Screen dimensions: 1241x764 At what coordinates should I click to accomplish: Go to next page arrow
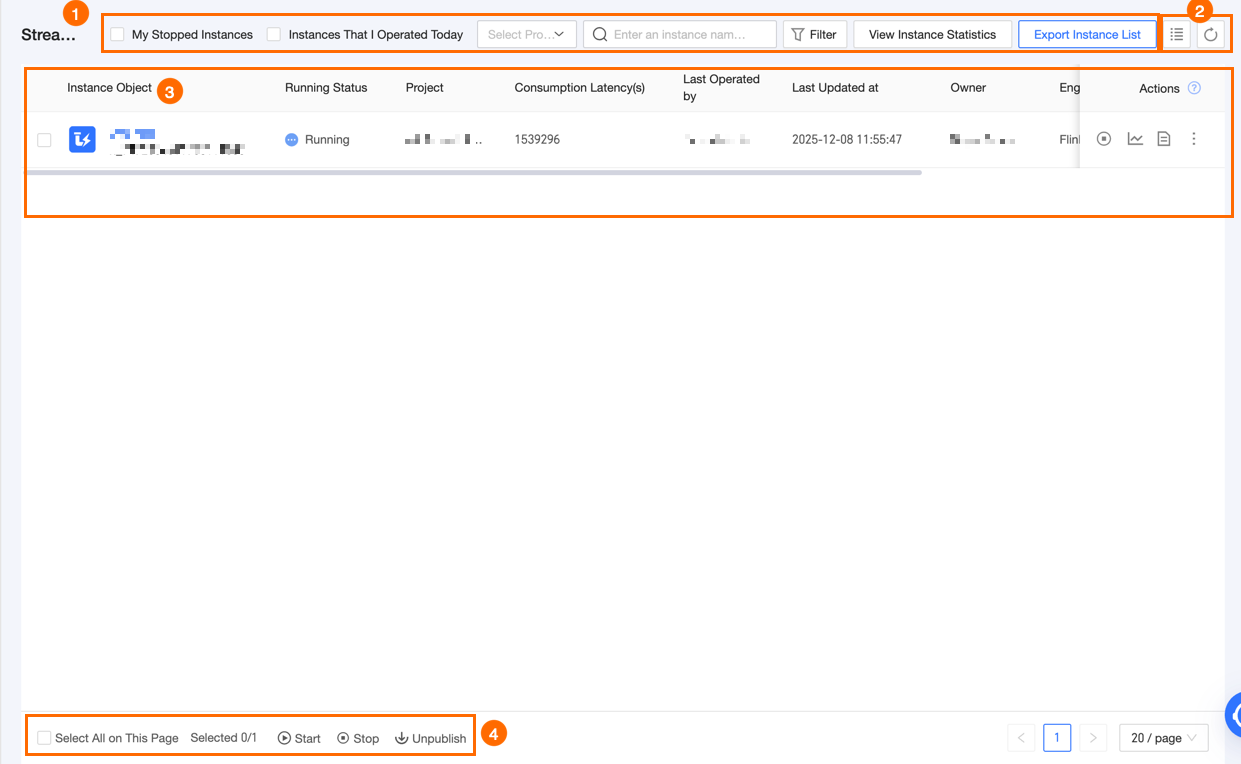[1093, 738]
